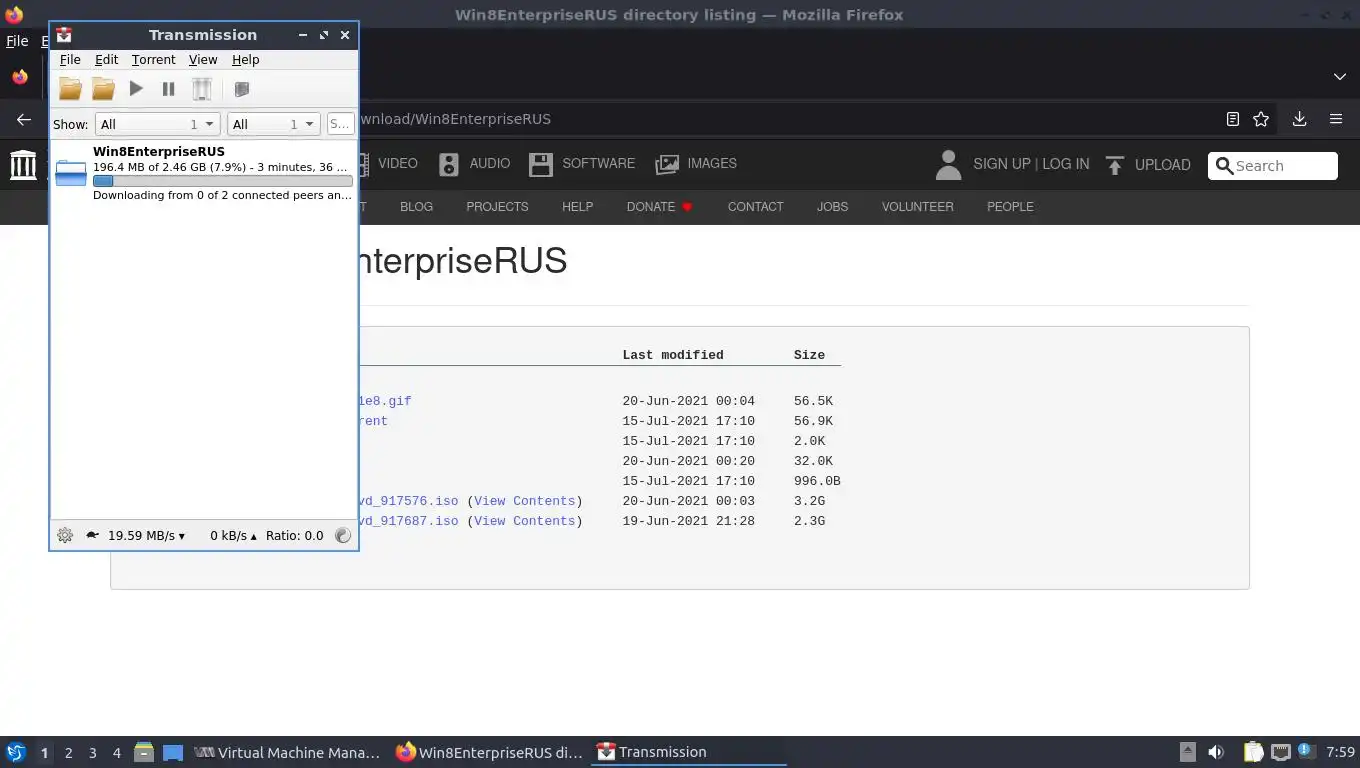Open Transmission options gear in status bar
Viewport: 1360px width, 768px height.
[x=65, y=535]
